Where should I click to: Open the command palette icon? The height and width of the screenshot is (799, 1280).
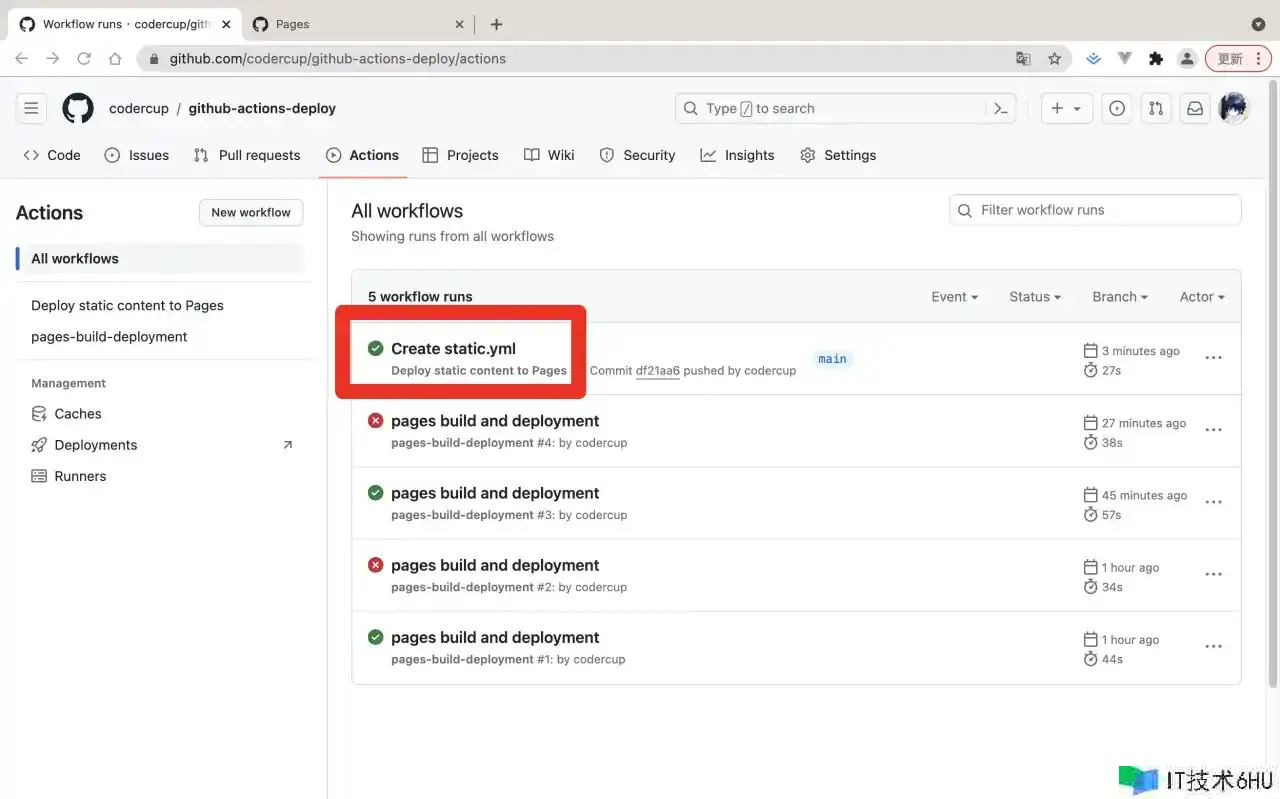(1000, 108)
